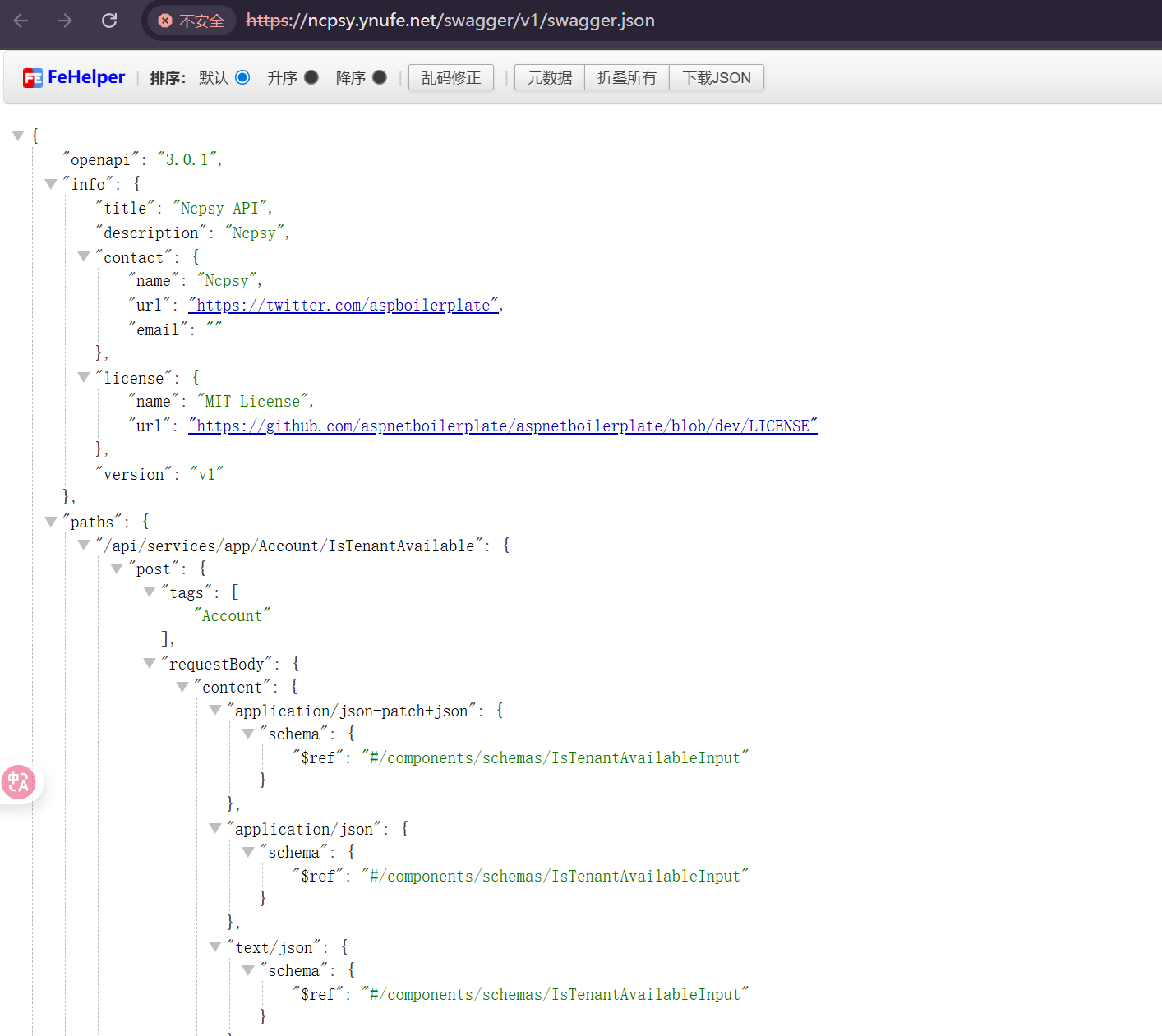Image resolution: width=1162 pixels, height=1036 pixels.
Task: Collapse the "info" JSON node
Action: pos(51,184)
